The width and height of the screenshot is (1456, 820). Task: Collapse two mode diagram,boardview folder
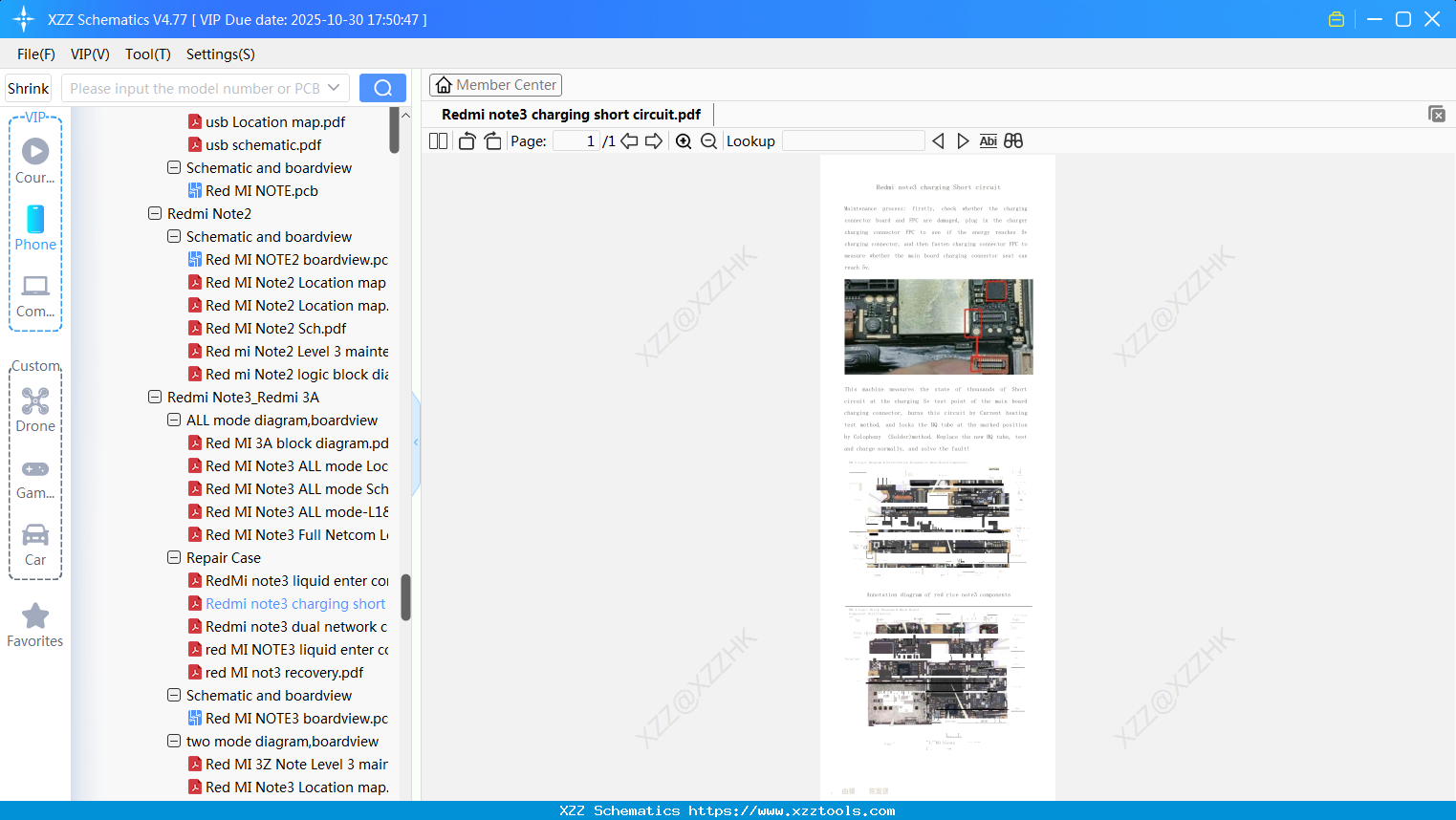coord(174,741)
